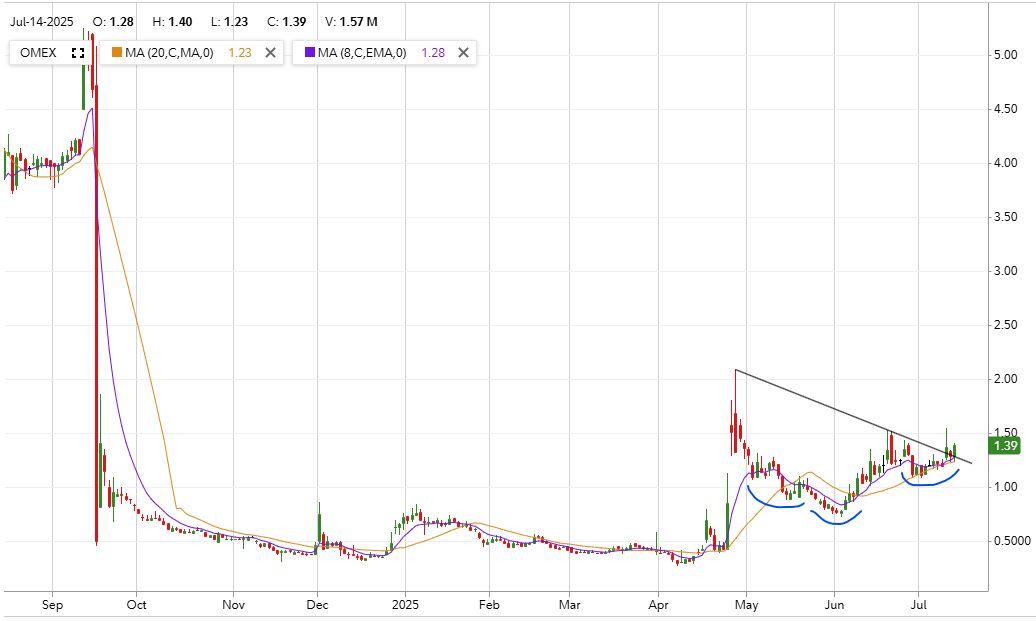Click the 2025 label on time axis
The height and width of the screenshot is (621, 1036).
point(405,604)
